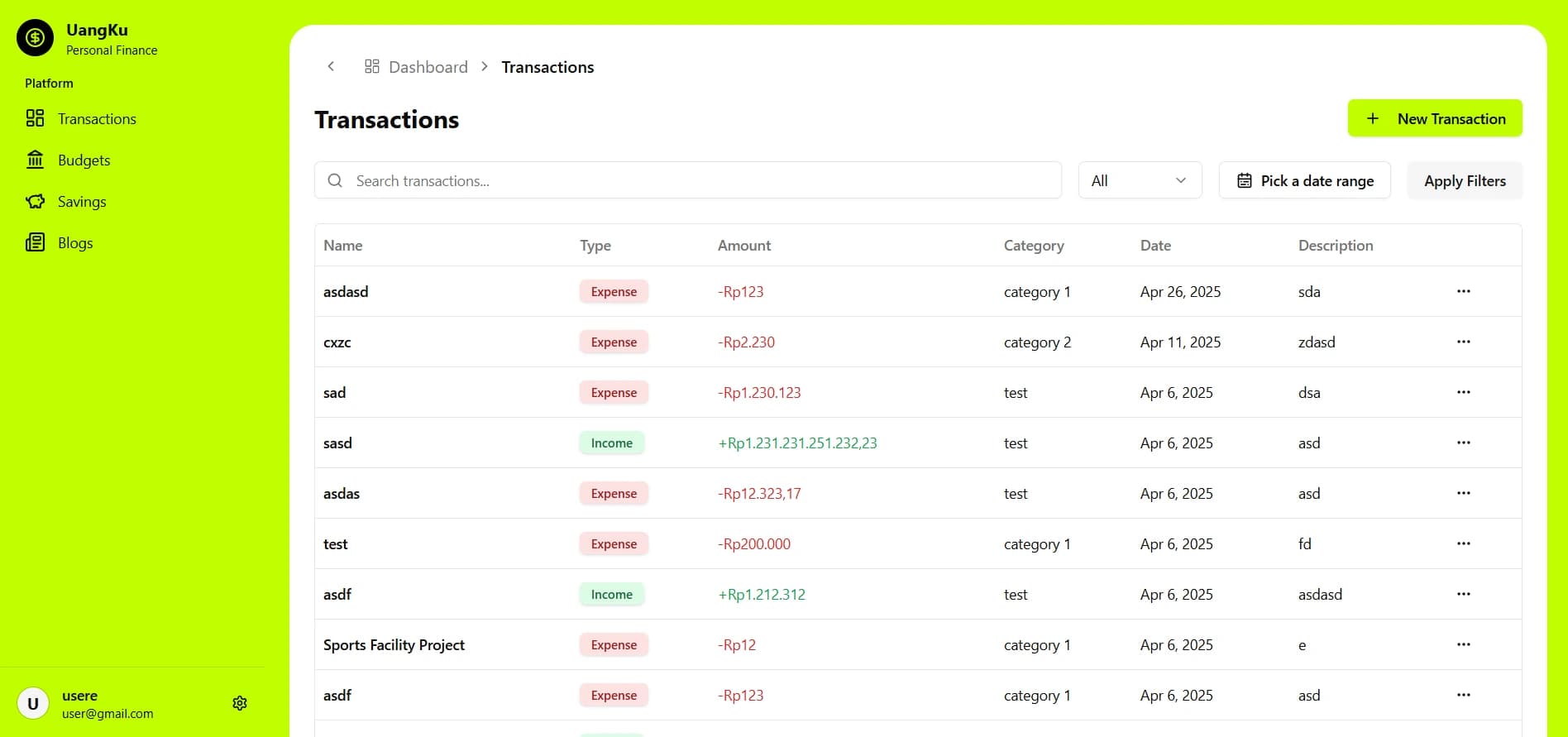Image resolution: width=1568 pixels, height=737 pixels.
Task: Open the Pick a date range picker
Action: pos(1305,180)
